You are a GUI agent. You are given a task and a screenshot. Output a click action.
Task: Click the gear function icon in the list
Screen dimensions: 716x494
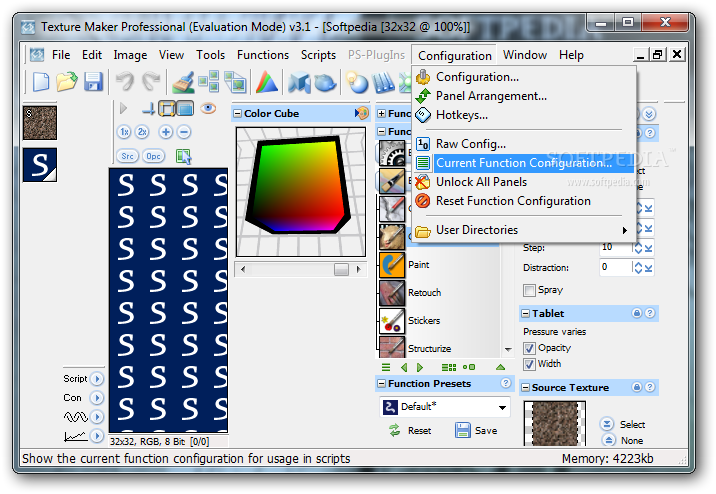tap(392, 152)
